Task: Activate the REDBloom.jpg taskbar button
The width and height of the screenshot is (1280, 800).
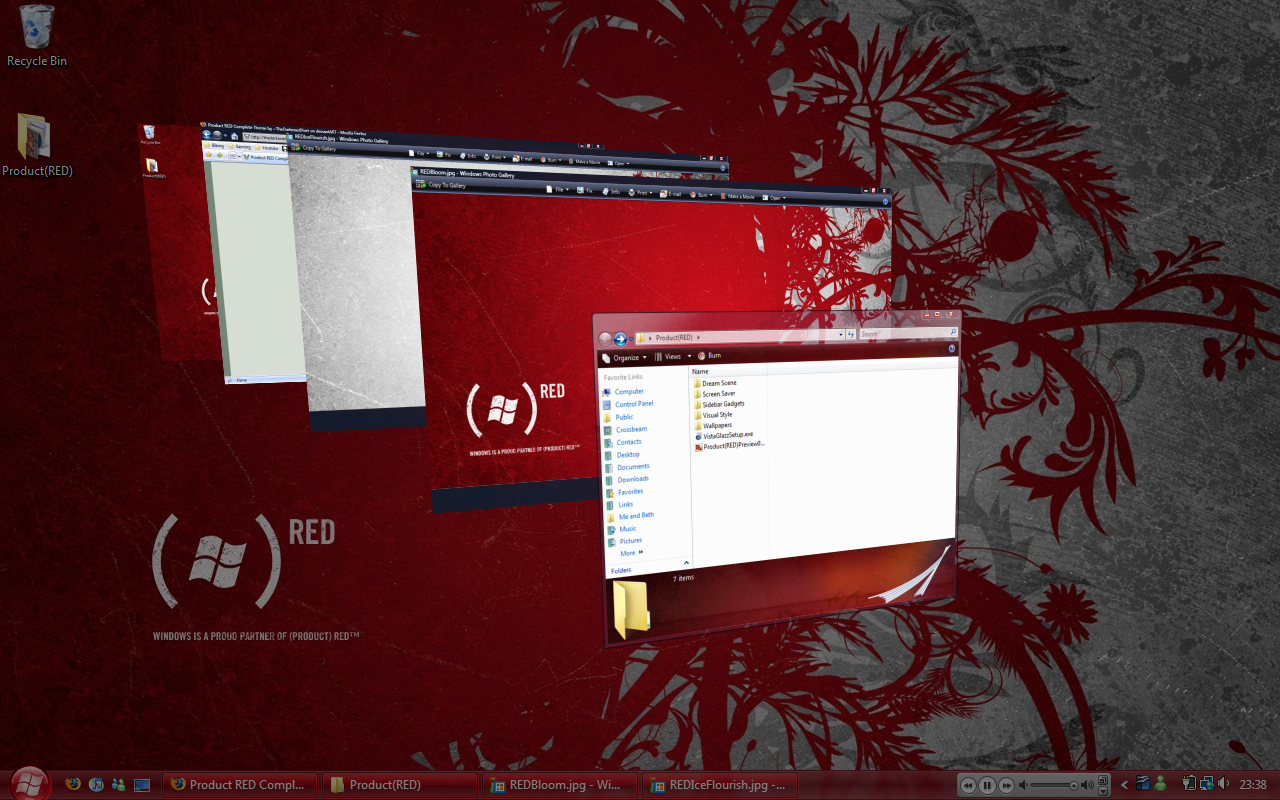Action: point(560,785)
